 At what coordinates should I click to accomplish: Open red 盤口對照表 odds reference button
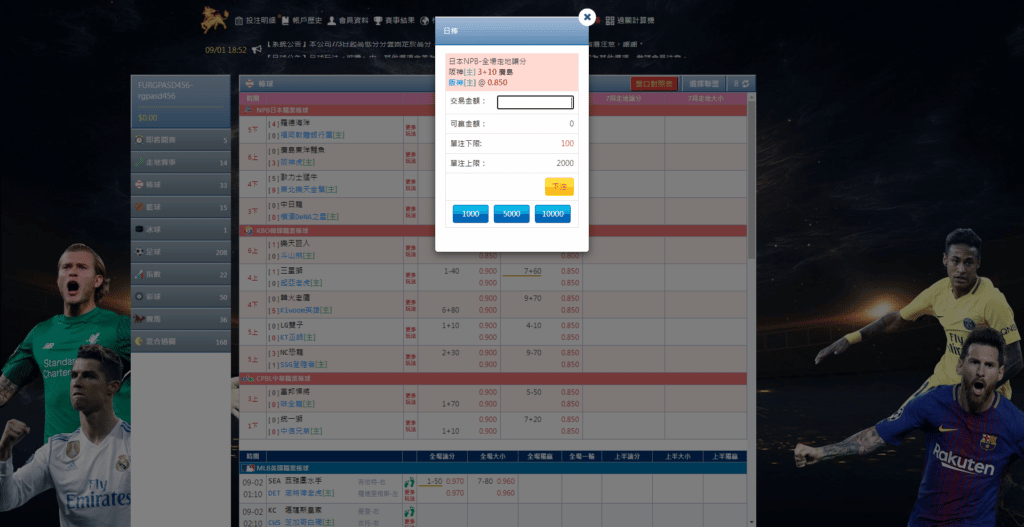[654, 84]
